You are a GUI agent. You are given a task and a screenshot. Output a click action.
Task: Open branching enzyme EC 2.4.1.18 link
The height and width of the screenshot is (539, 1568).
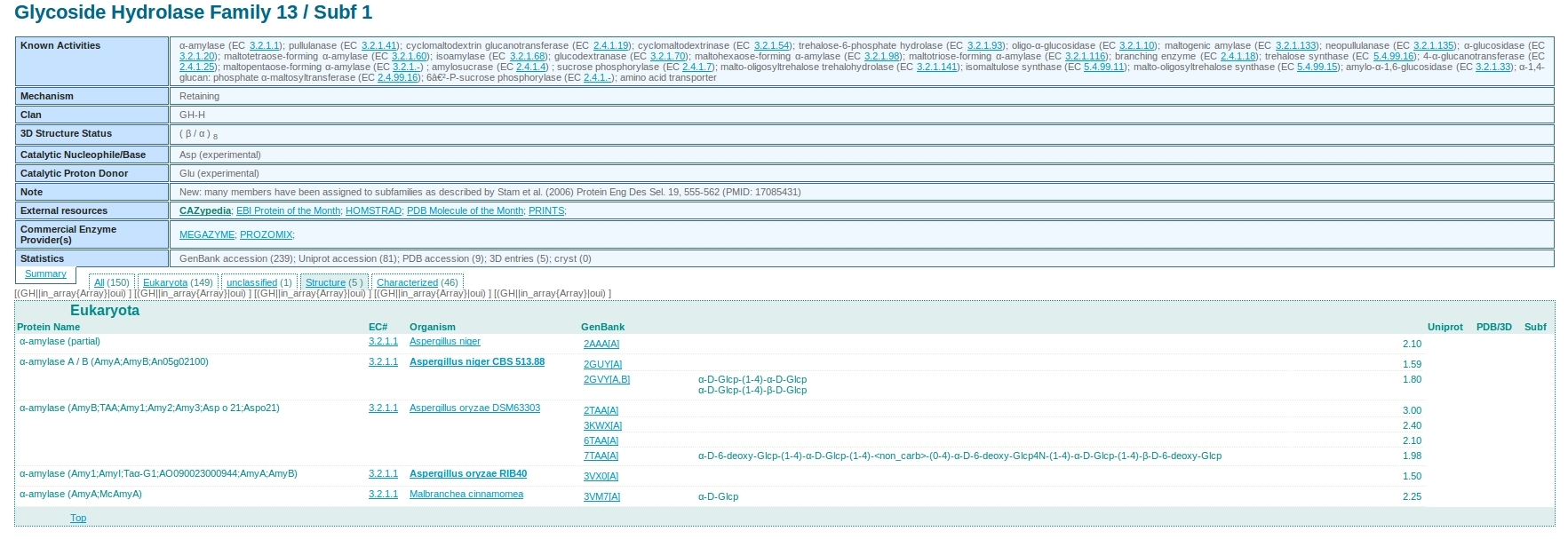point(1238,56)
